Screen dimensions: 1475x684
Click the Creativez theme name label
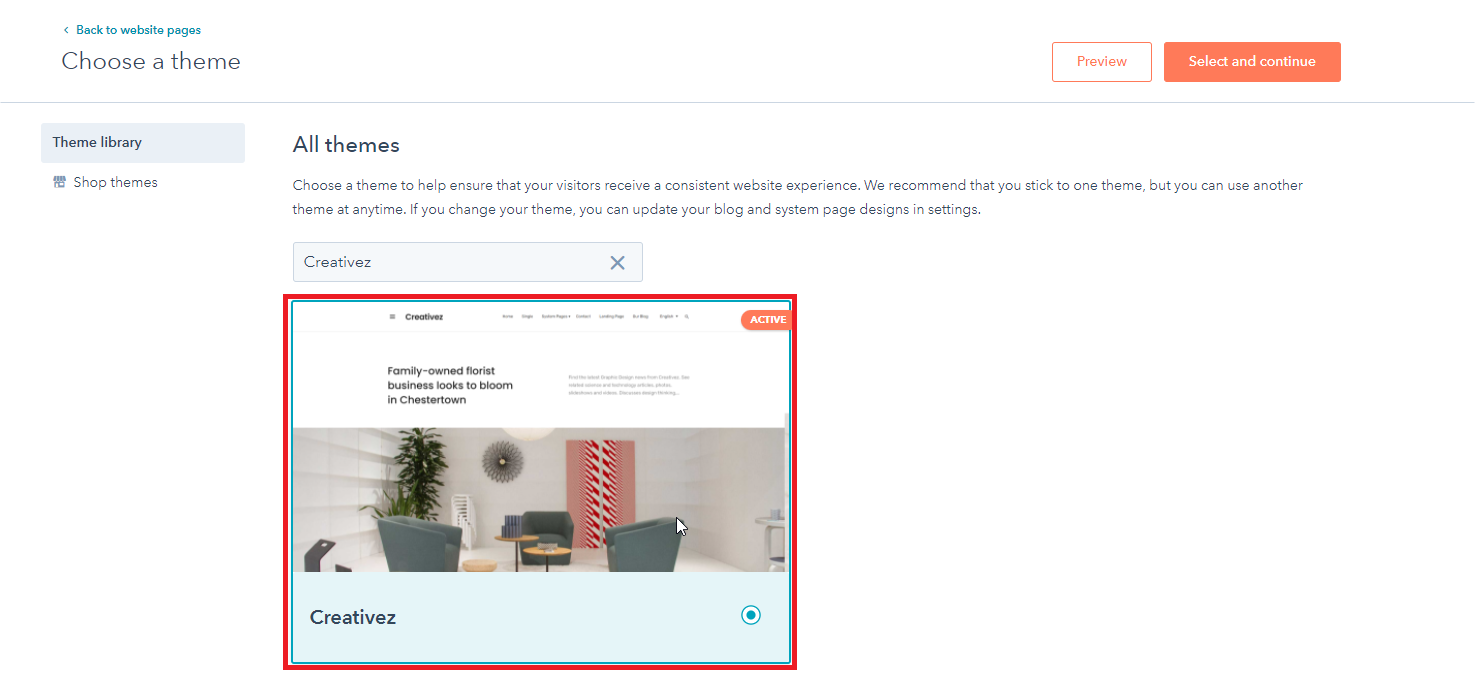point(353,617)
